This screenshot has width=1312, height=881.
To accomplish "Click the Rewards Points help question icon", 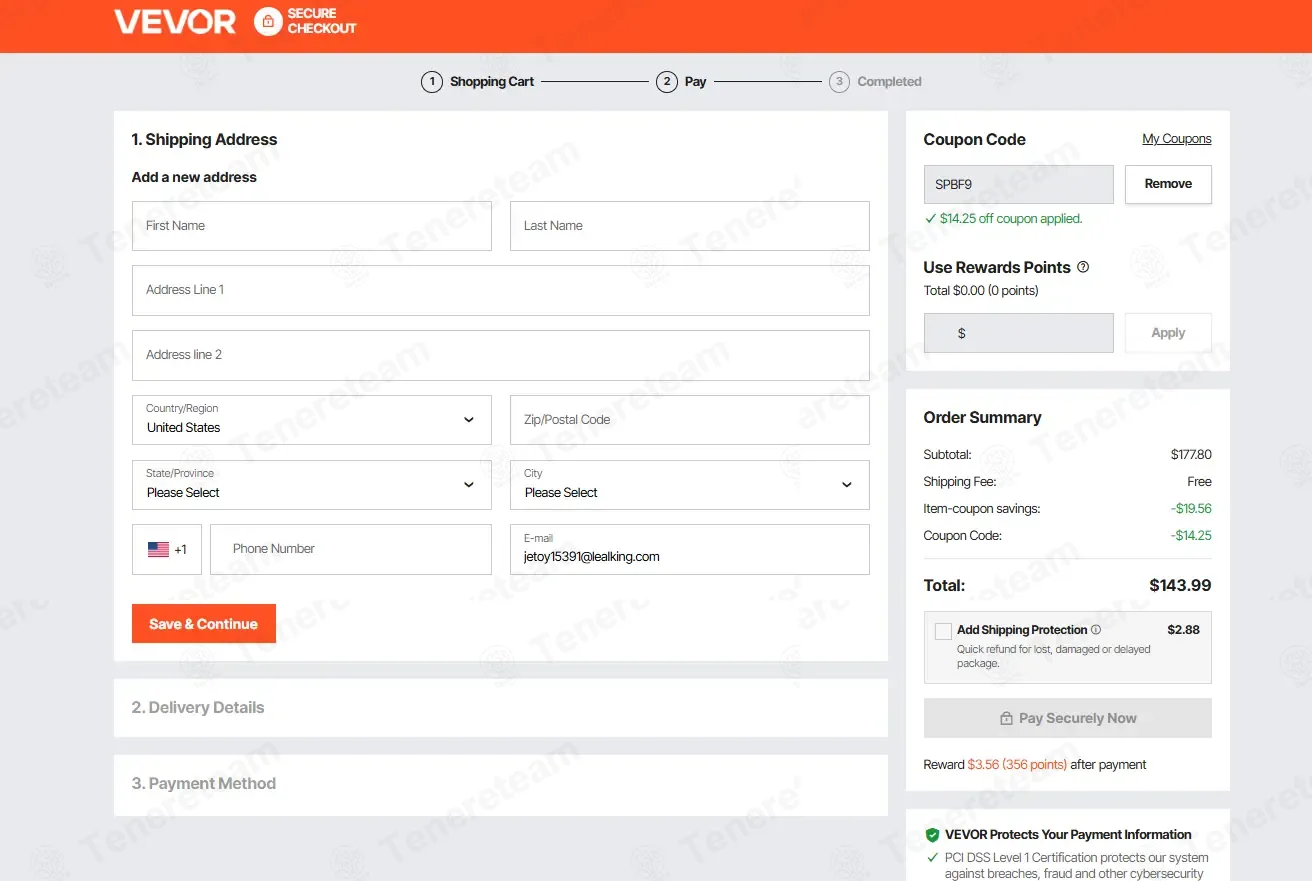I will point(1082,267).
